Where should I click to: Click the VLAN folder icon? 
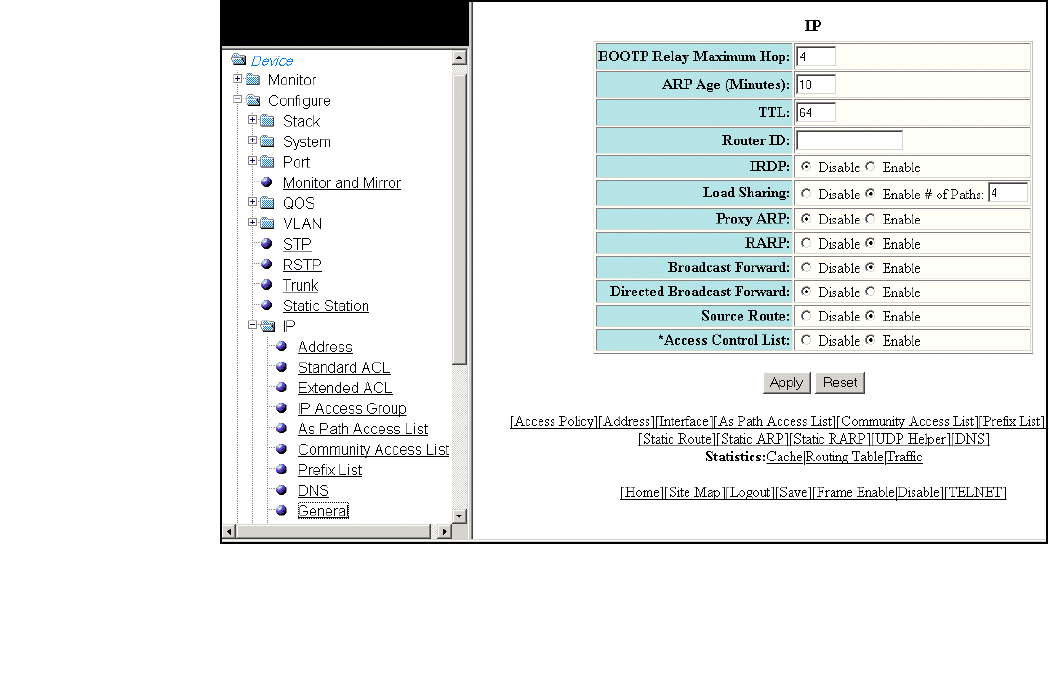coord(268,224)
